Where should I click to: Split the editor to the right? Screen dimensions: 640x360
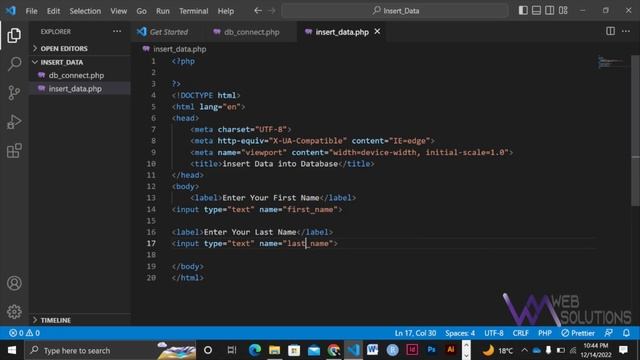[610, 31]
